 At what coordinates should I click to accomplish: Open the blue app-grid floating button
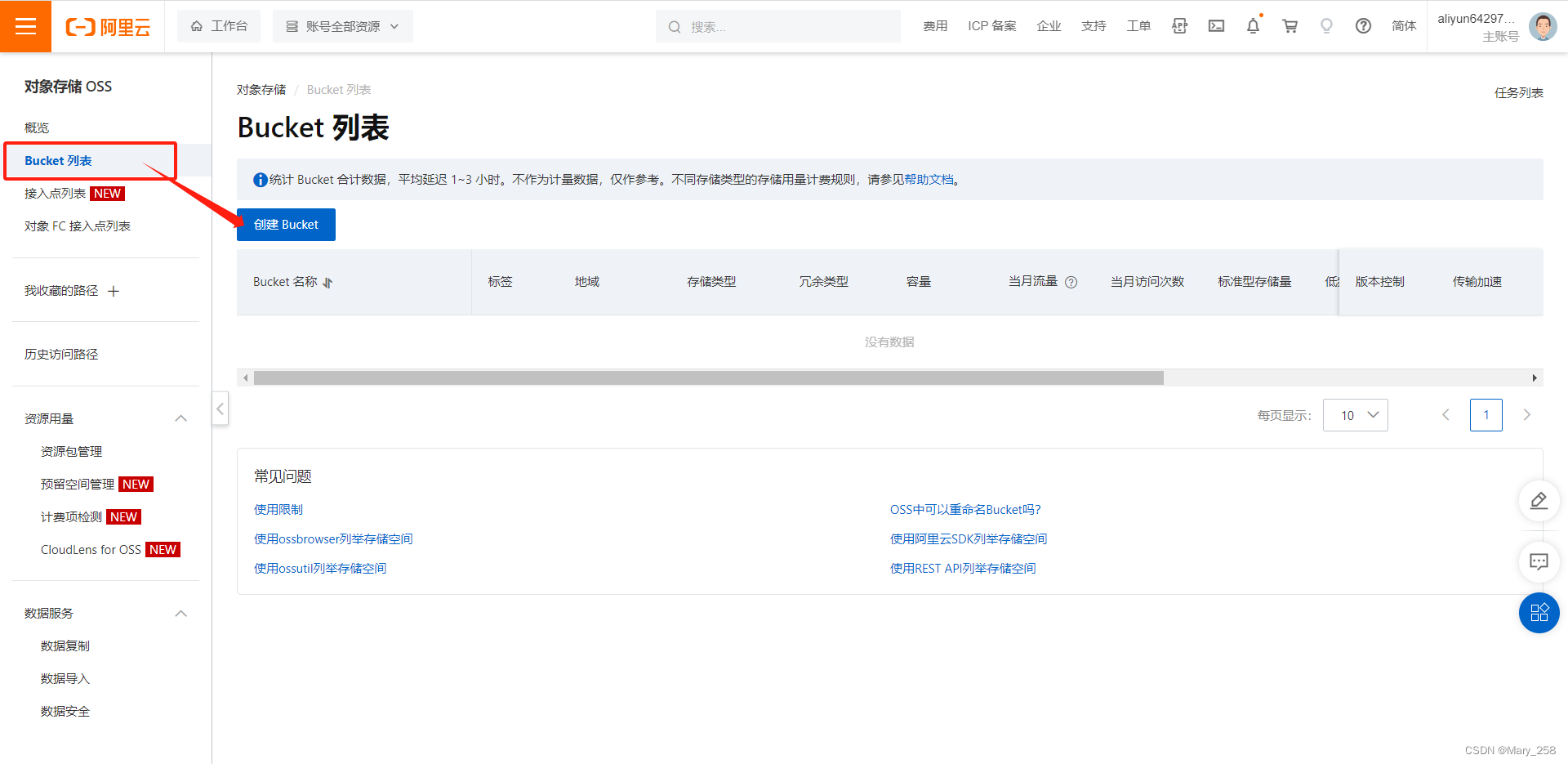coord(1539,613)
